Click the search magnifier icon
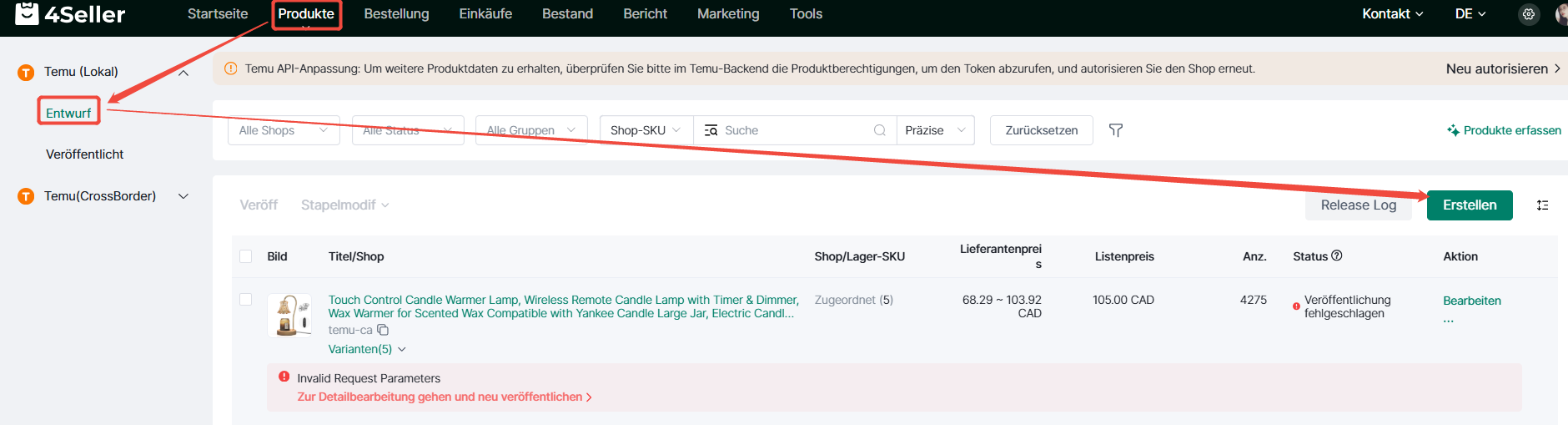 [879, 130]
